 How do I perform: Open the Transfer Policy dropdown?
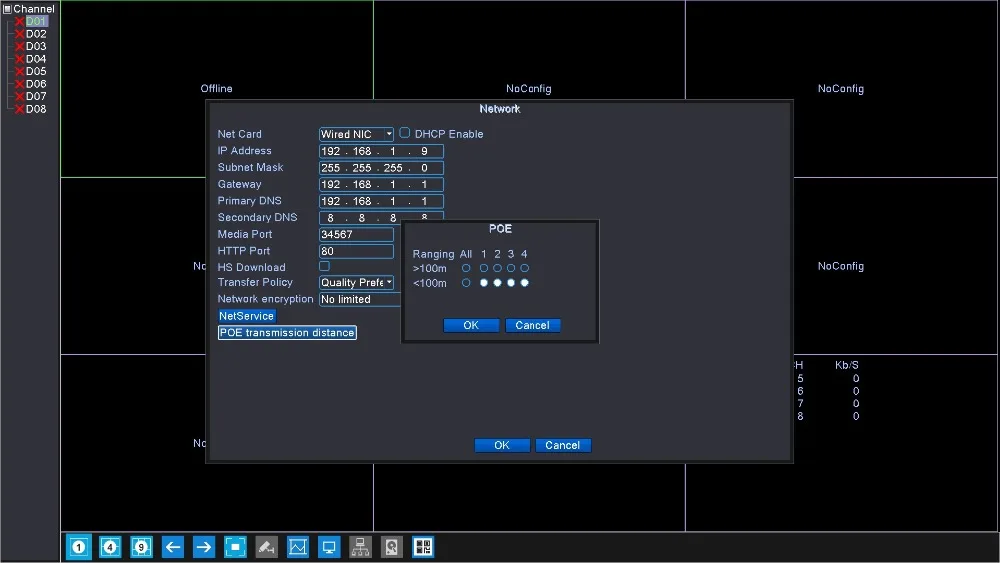click(x=356, y=283)
